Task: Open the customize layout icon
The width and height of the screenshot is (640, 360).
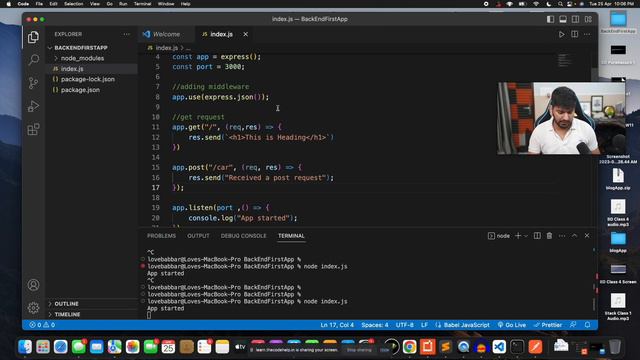Action: tap(588, 19)
